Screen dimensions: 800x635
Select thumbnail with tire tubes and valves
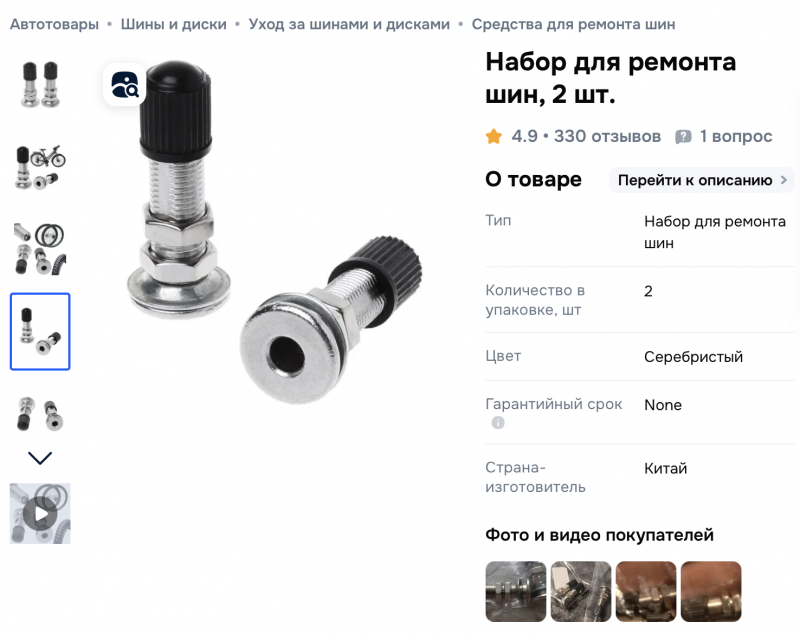(40, 249)
